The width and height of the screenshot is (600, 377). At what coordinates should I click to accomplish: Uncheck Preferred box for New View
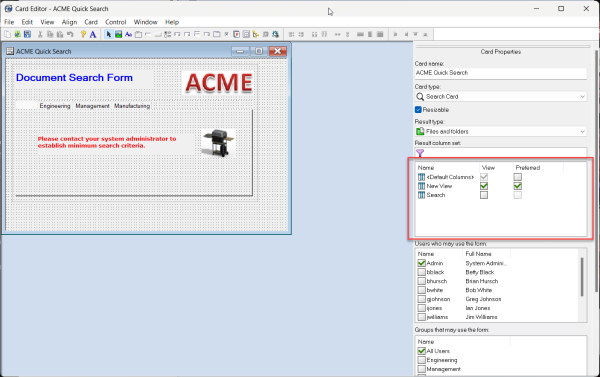point(518,186)
